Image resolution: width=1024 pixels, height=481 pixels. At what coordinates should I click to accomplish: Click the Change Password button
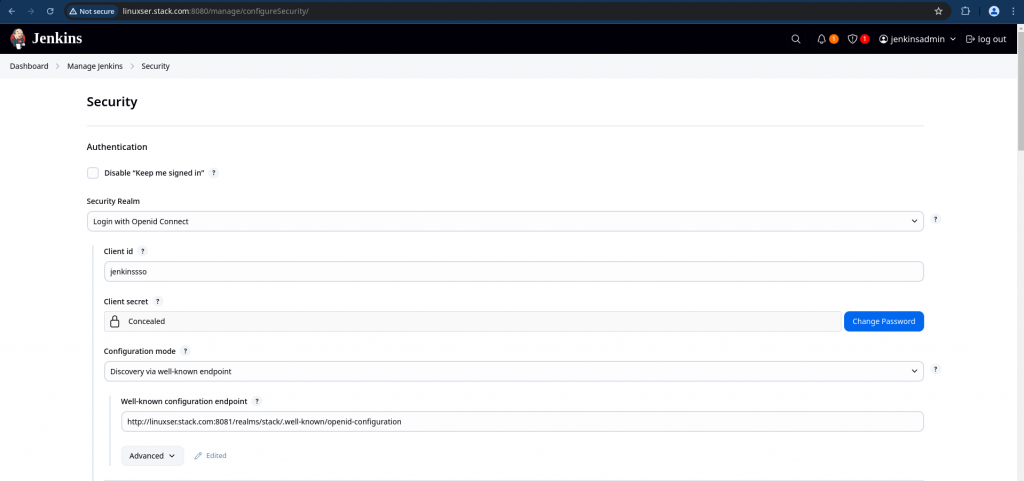[x=884, y=321]
